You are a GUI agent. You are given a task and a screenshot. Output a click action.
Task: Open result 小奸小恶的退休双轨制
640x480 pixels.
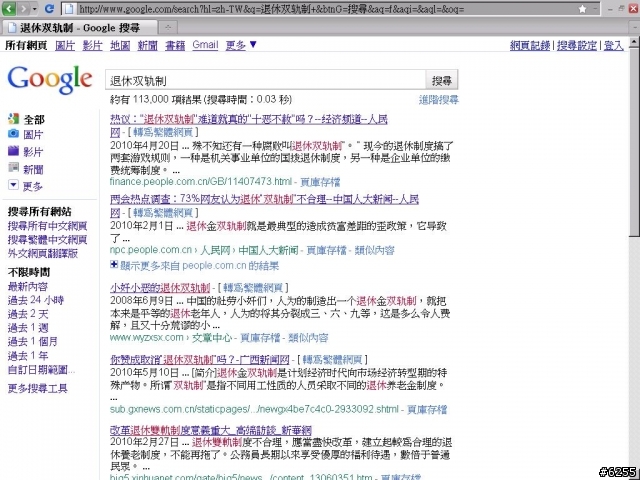point(160,288)
